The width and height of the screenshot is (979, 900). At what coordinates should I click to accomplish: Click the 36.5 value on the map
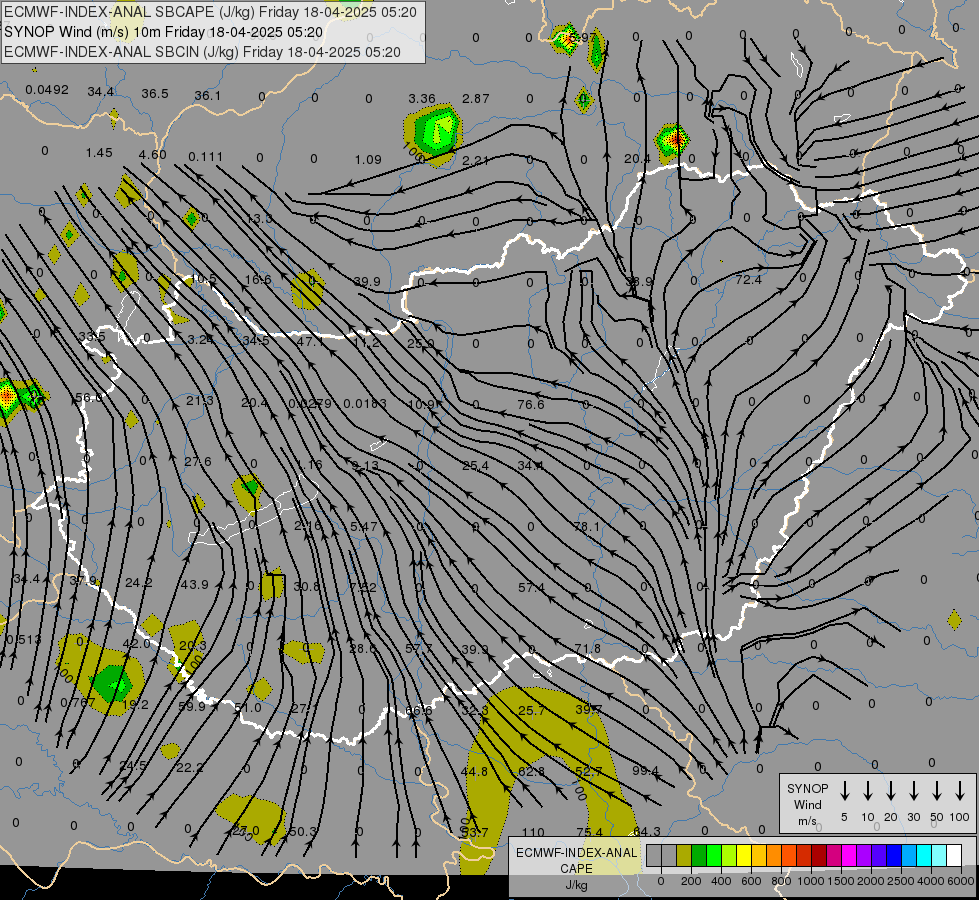155,94
